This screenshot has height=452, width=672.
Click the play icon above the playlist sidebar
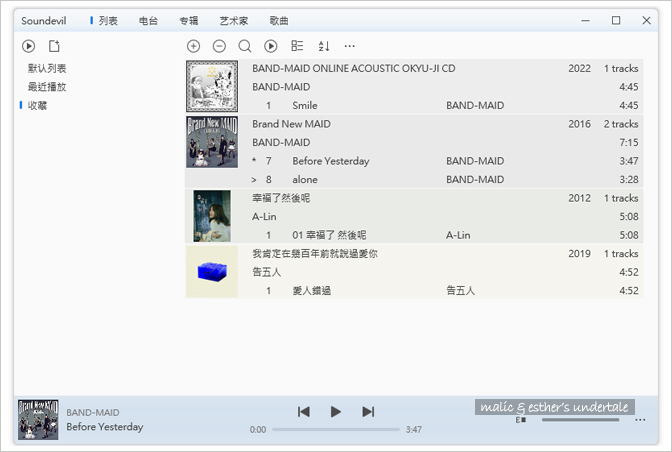tap(28, 46)
